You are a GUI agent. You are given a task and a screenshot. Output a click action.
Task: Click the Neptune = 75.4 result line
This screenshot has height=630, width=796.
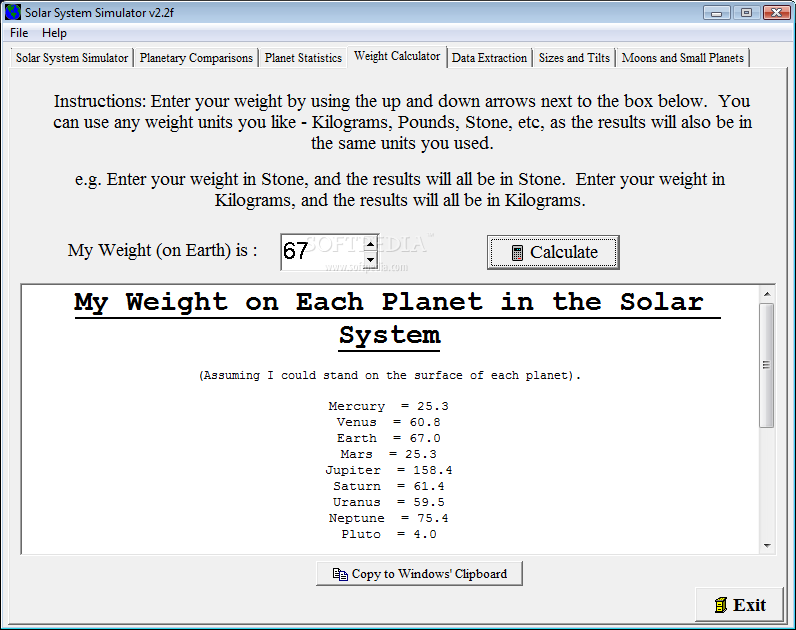[x=388, y=518]
